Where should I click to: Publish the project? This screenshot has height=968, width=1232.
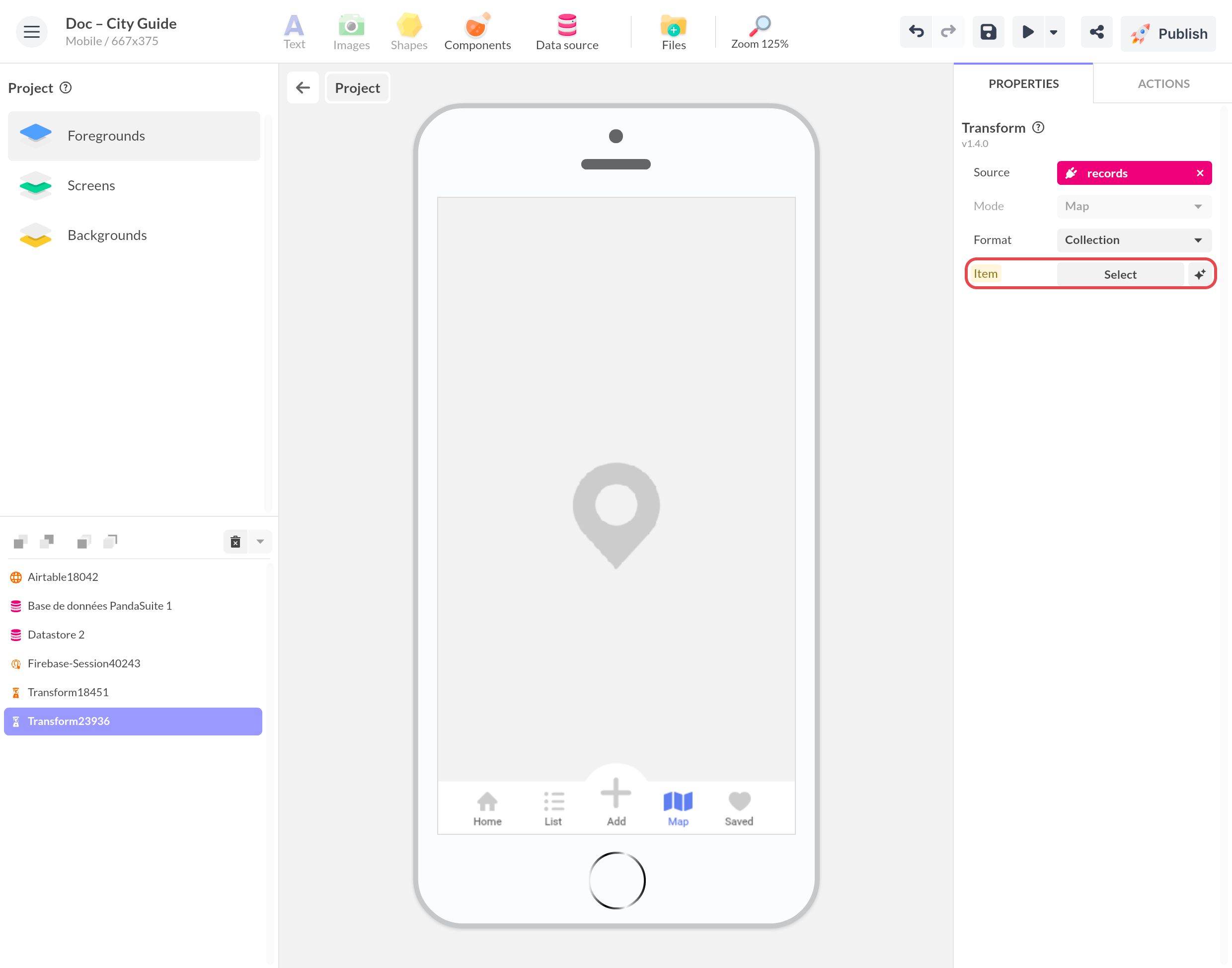point(1168,33)
